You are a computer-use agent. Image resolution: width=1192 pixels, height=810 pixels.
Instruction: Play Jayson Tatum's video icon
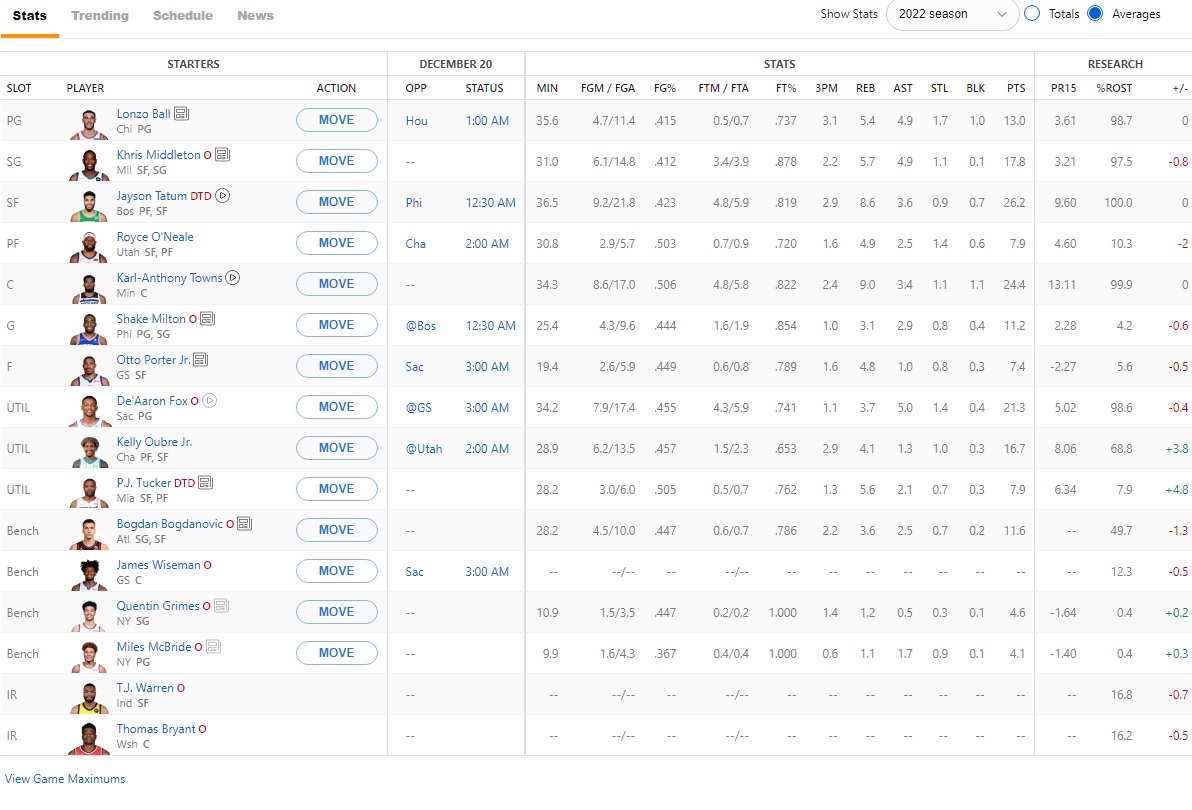pyautogui.click(x=222, y=195)
